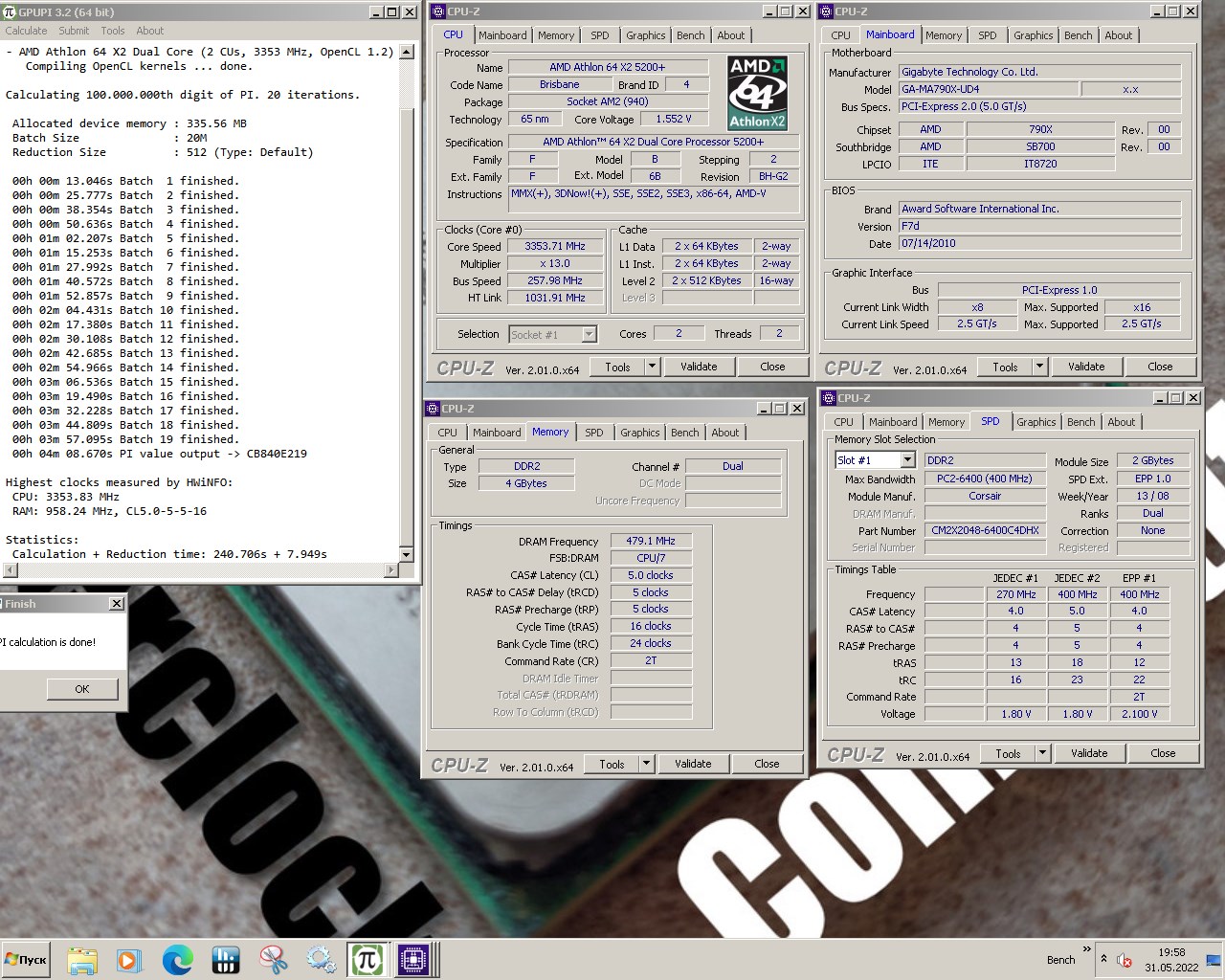
Task: Click the Bench toolbar label on taskbar
Action: point(1060,960)
